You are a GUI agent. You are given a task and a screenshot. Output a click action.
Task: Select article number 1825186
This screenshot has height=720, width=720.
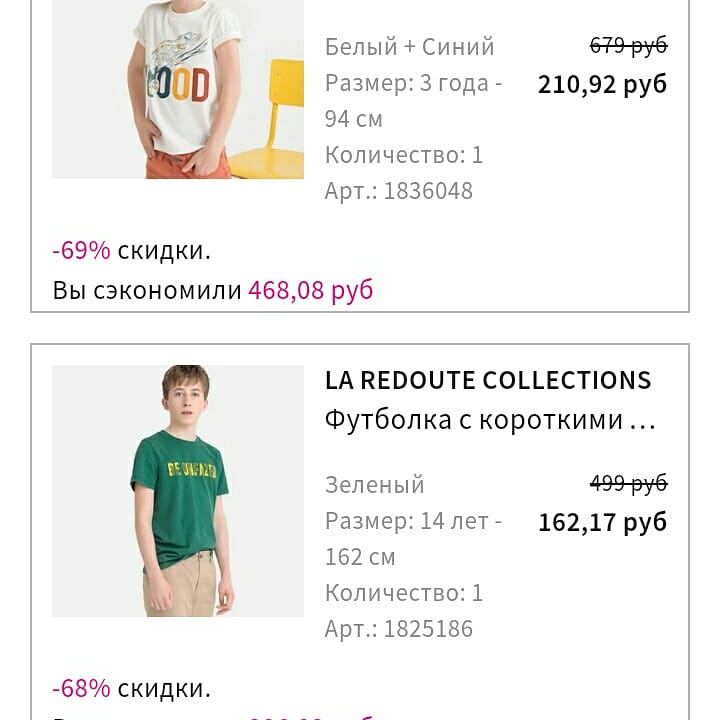pos(398,629)
